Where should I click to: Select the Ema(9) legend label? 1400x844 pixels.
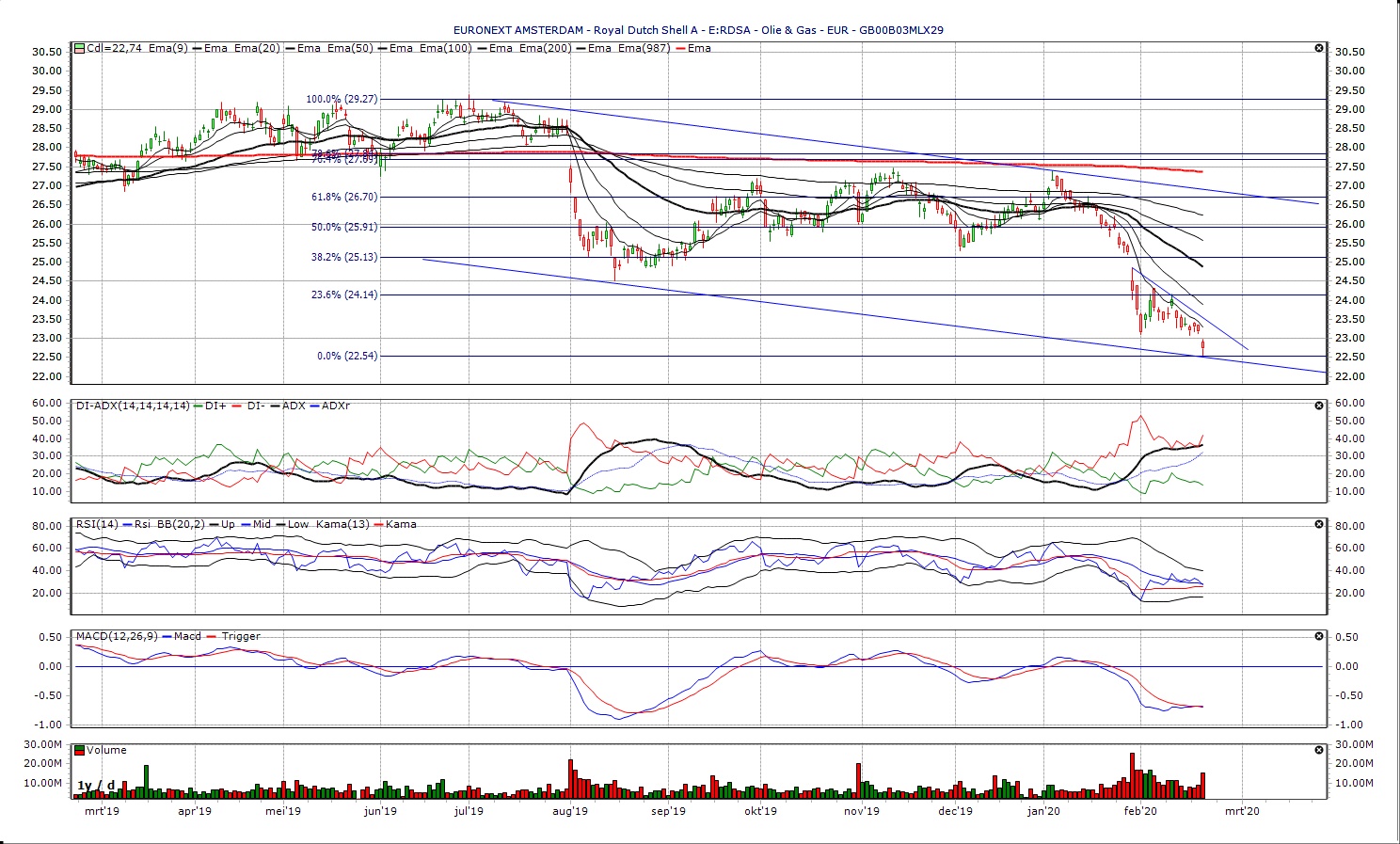(169, 48)
